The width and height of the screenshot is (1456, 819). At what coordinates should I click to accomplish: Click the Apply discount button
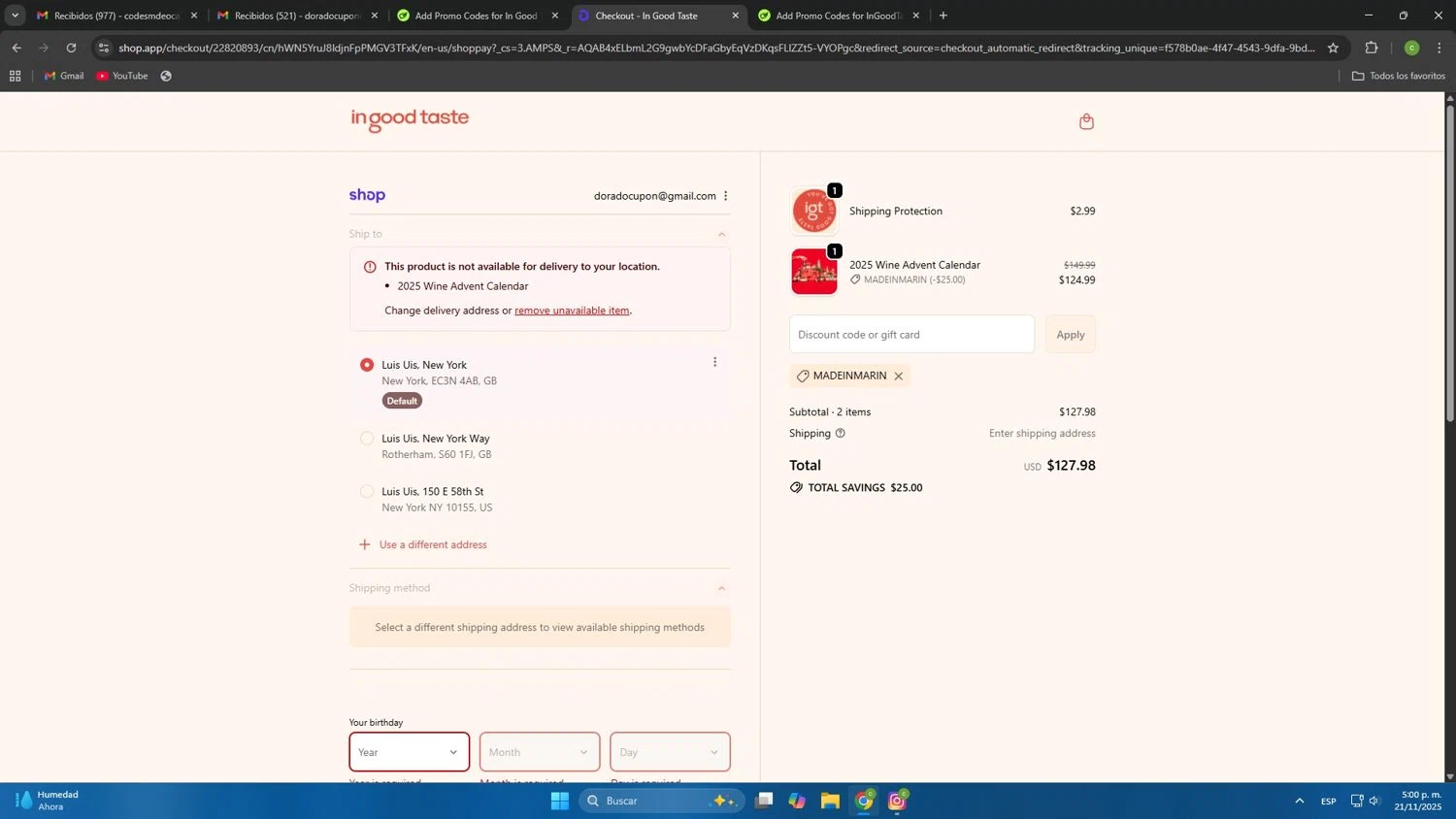1071,335
